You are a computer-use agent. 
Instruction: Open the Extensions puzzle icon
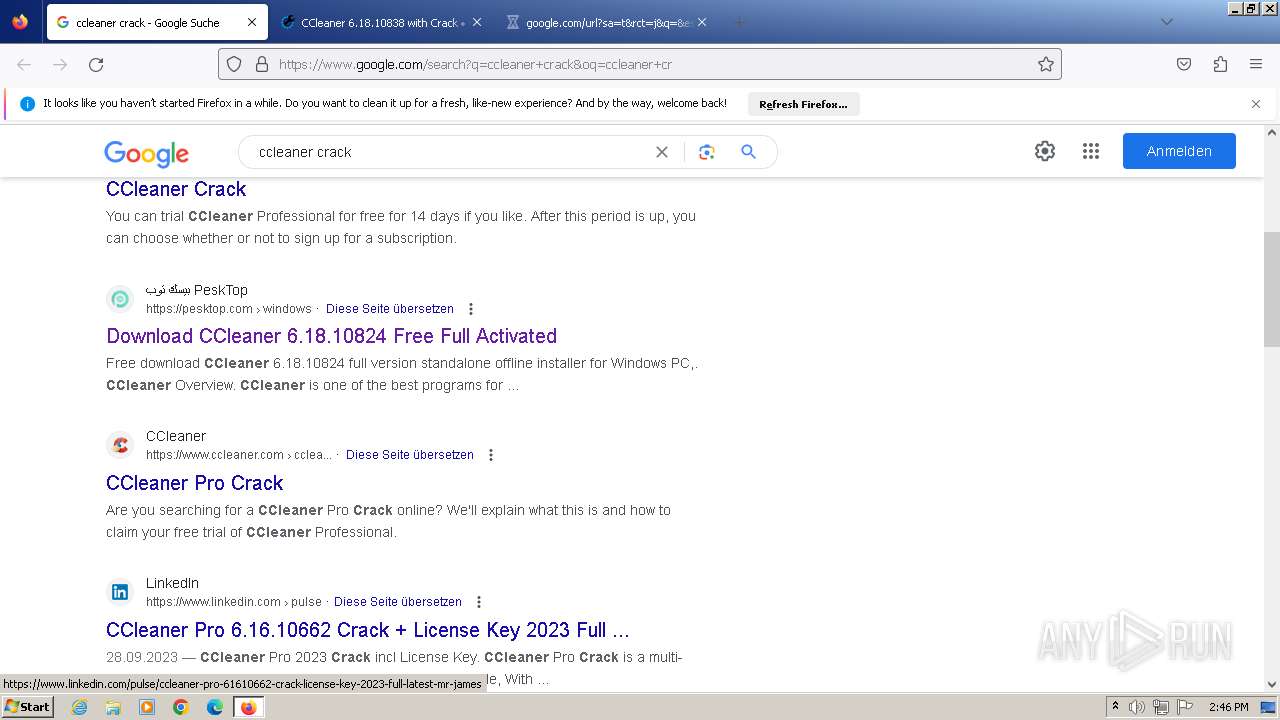tap(1220, 64)
